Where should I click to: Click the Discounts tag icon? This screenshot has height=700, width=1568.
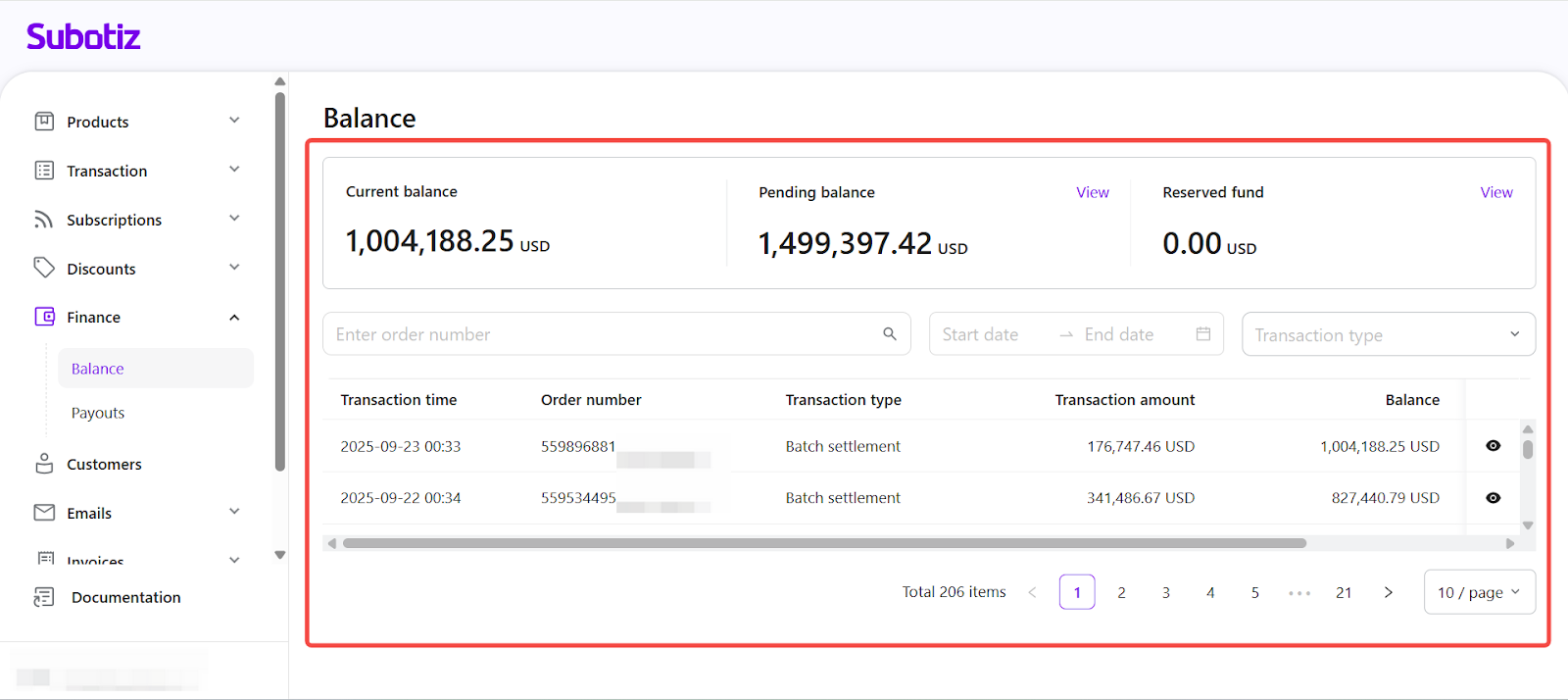pyautogui.click(x=44, y=268)
